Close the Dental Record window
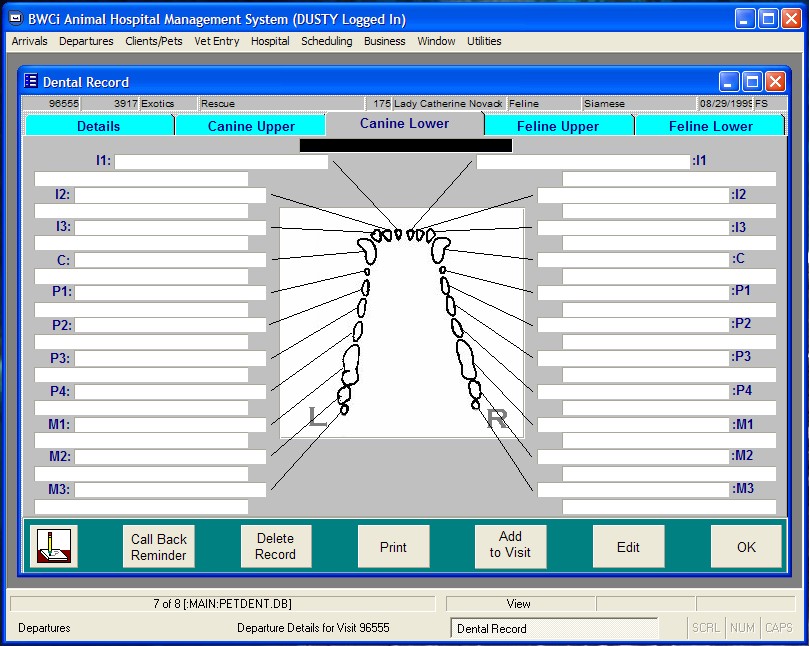 point(775,82)
